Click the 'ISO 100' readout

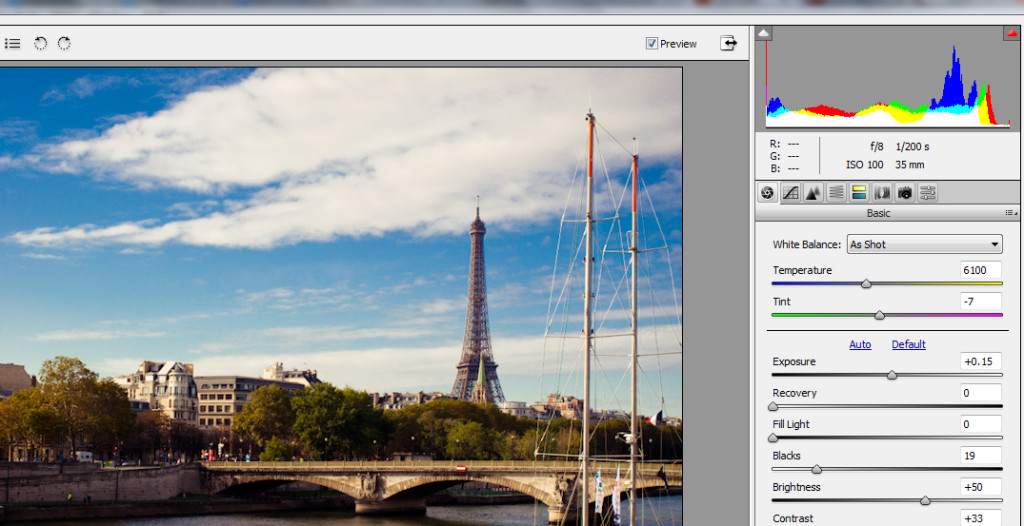pyautogui.click(x=865, y=165)
